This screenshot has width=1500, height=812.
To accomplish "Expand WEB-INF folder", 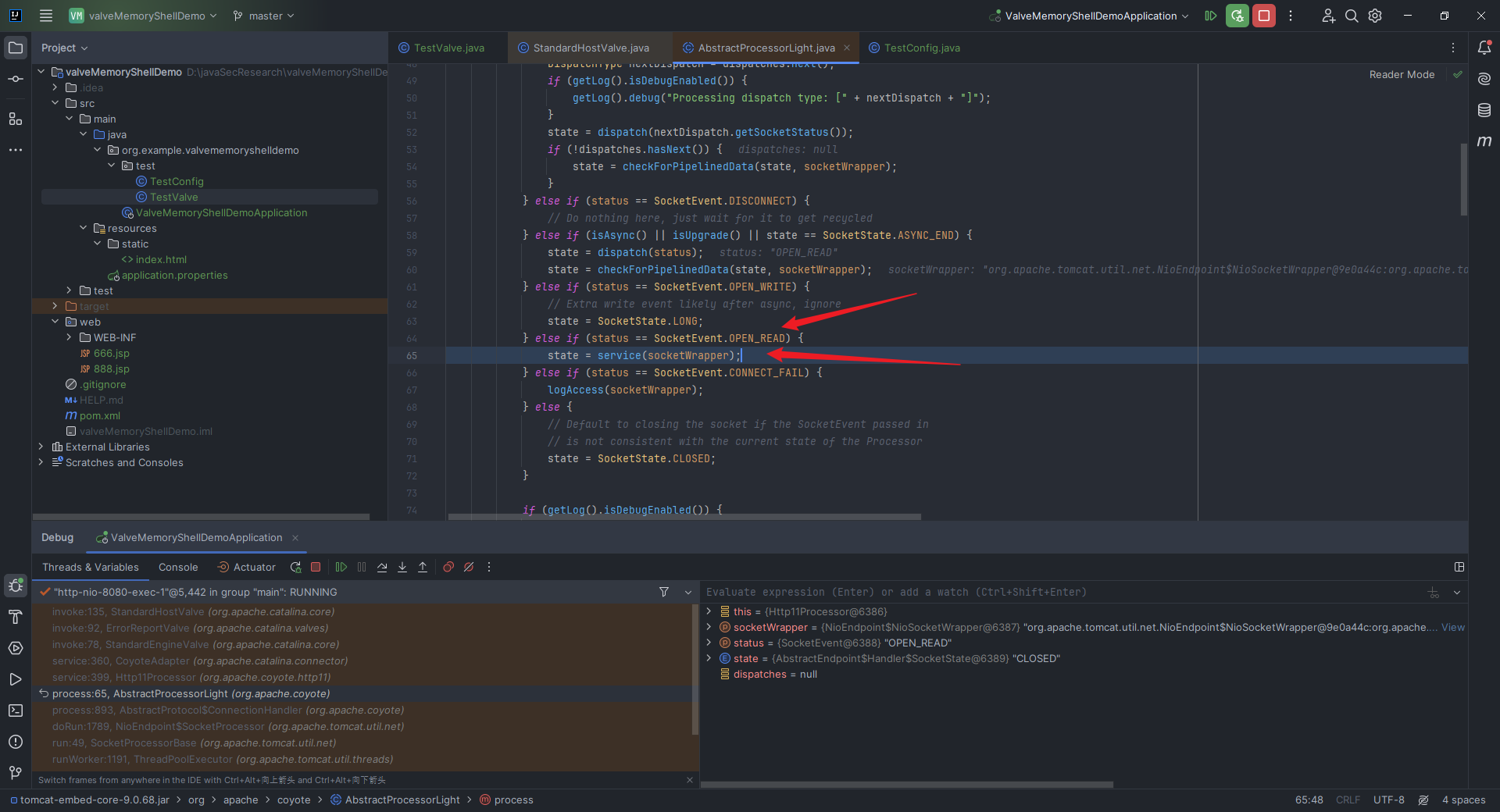I will [69, 338].
